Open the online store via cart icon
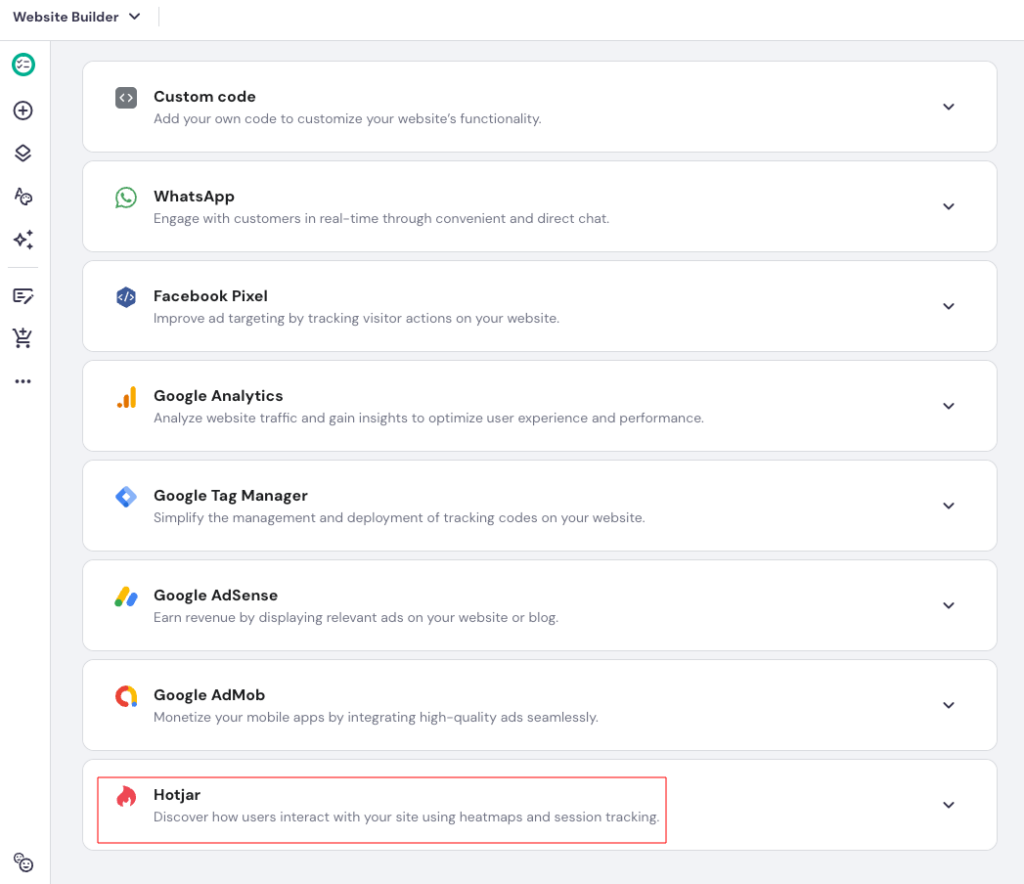 (x=22, y=338)
